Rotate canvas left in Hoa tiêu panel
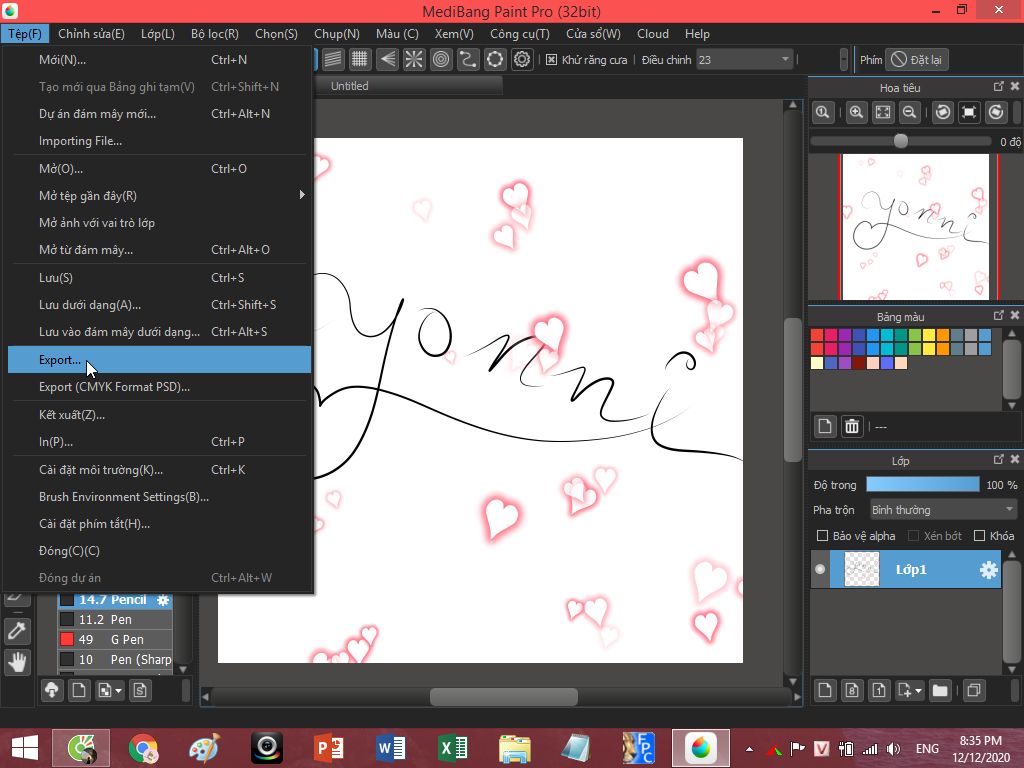Image resolution: width=1024 pixels, height=768 pixels. [x=942, y=112]
